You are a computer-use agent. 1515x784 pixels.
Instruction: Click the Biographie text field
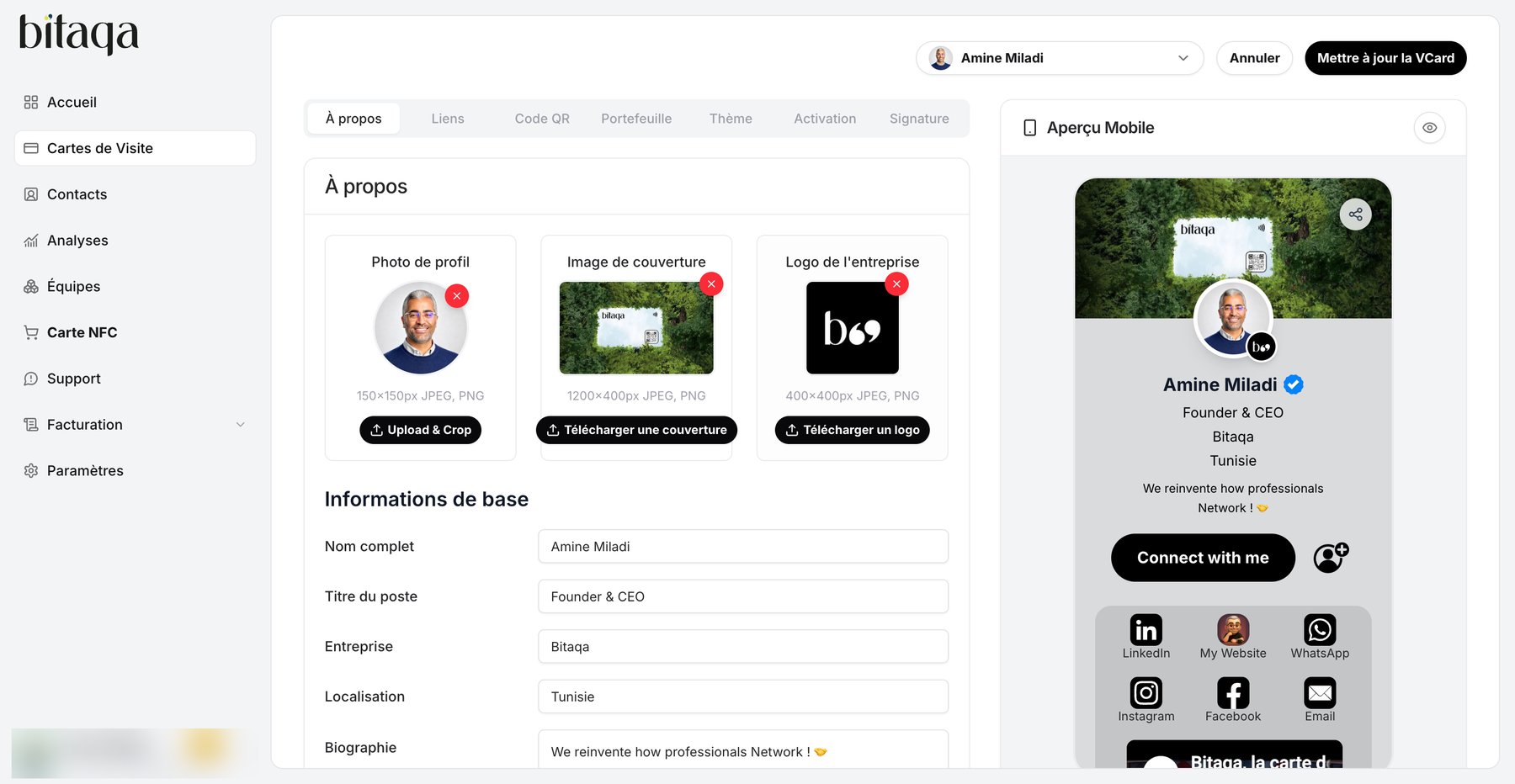743,750
